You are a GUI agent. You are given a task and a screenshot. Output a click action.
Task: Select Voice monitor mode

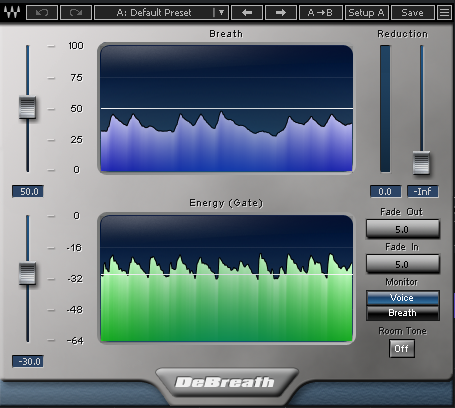tap(403, 298)
